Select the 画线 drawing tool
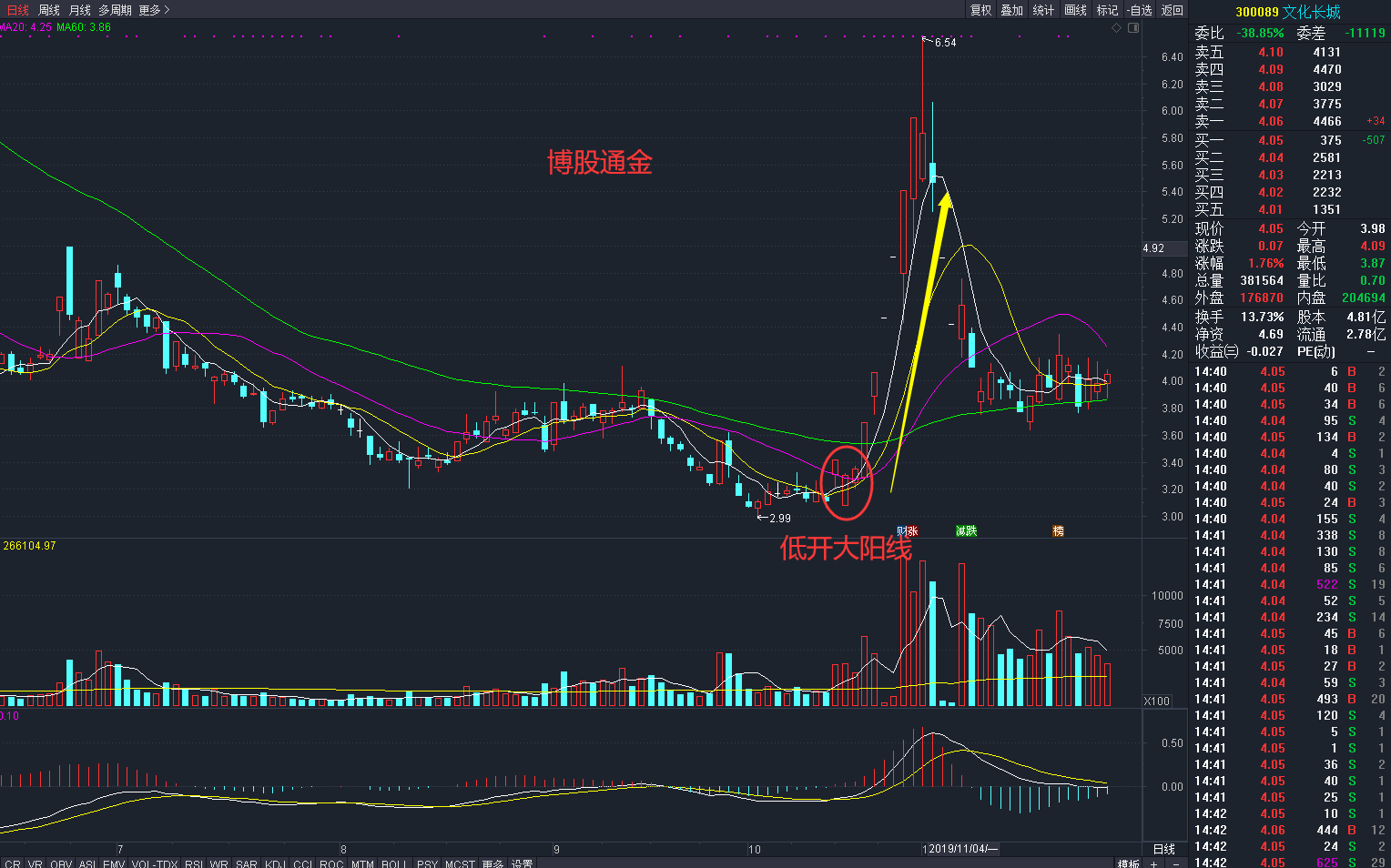This screenshot has width=1391, height=868. (x=1075, y=10)
